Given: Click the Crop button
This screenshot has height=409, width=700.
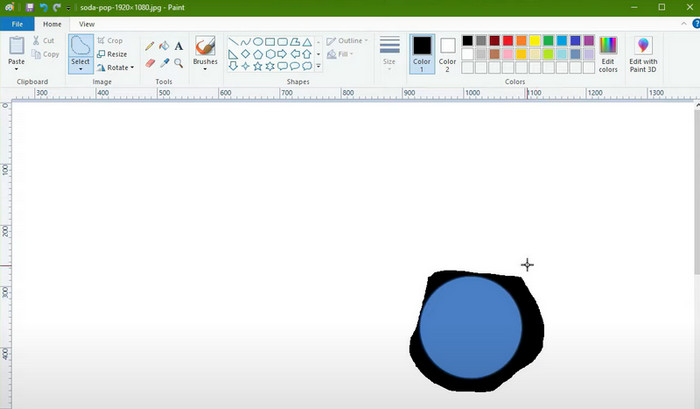Looking at the screenshot, I should (110, 41).
